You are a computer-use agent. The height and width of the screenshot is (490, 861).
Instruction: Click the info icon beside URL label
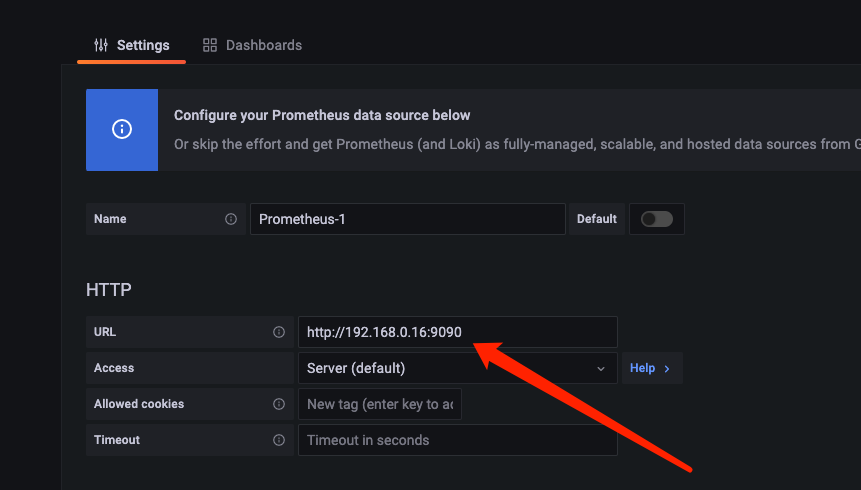279,332
